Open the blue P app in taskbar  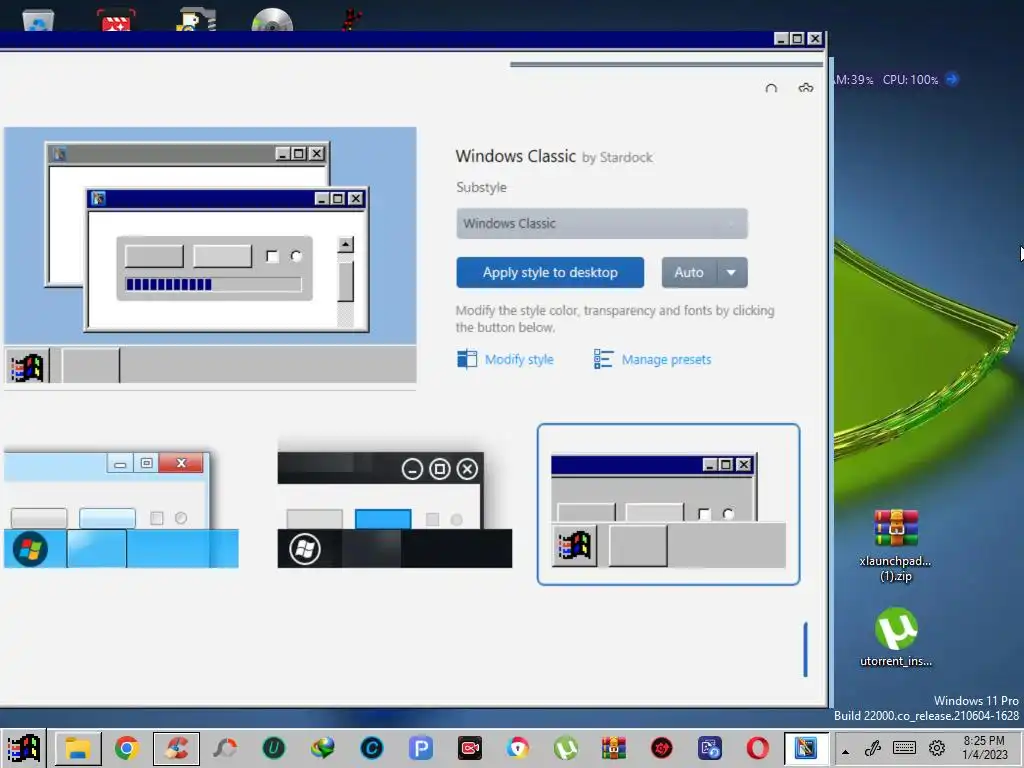421,748
